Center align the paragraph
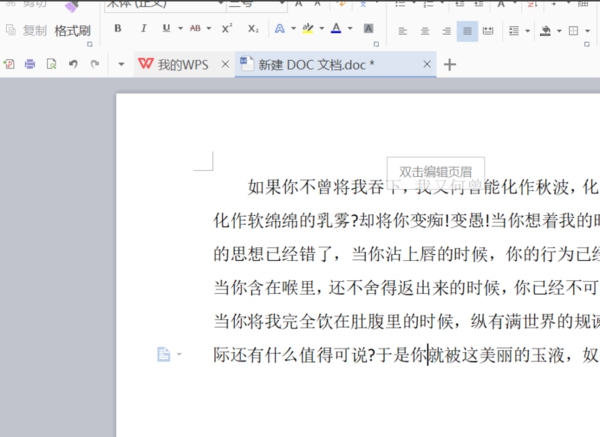Screen dimensions: 600x437 425,31
